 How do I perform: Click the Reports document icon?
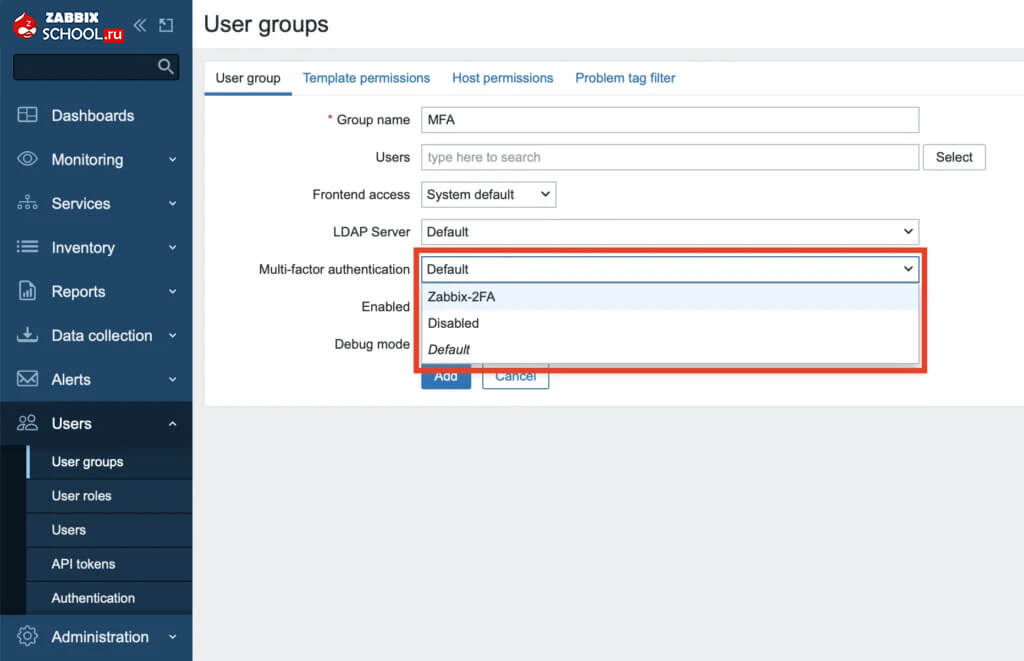pos(27,291)
